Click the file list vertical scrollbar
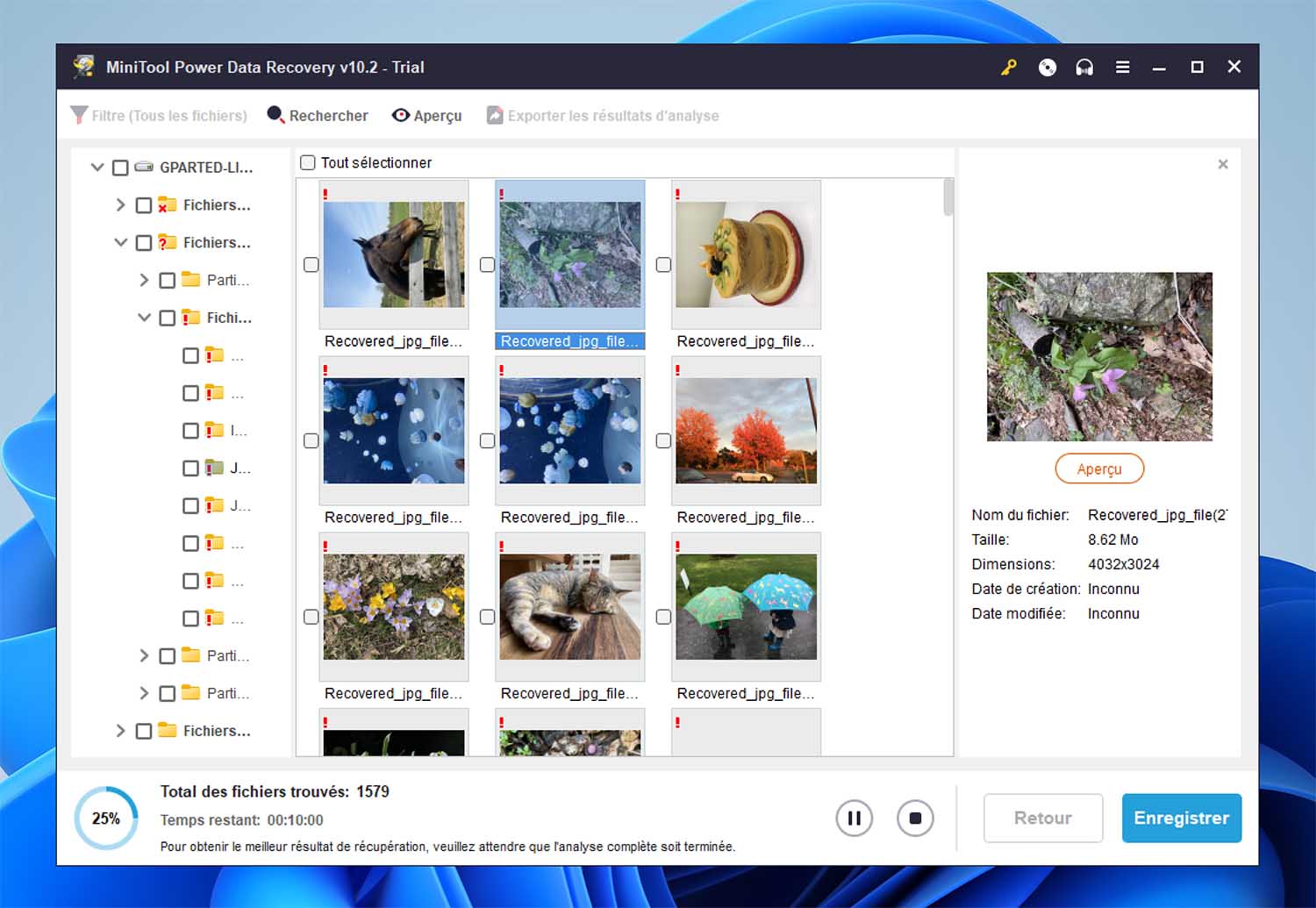The height and width of the screenshot is (908, 1316). pos(948,197)
